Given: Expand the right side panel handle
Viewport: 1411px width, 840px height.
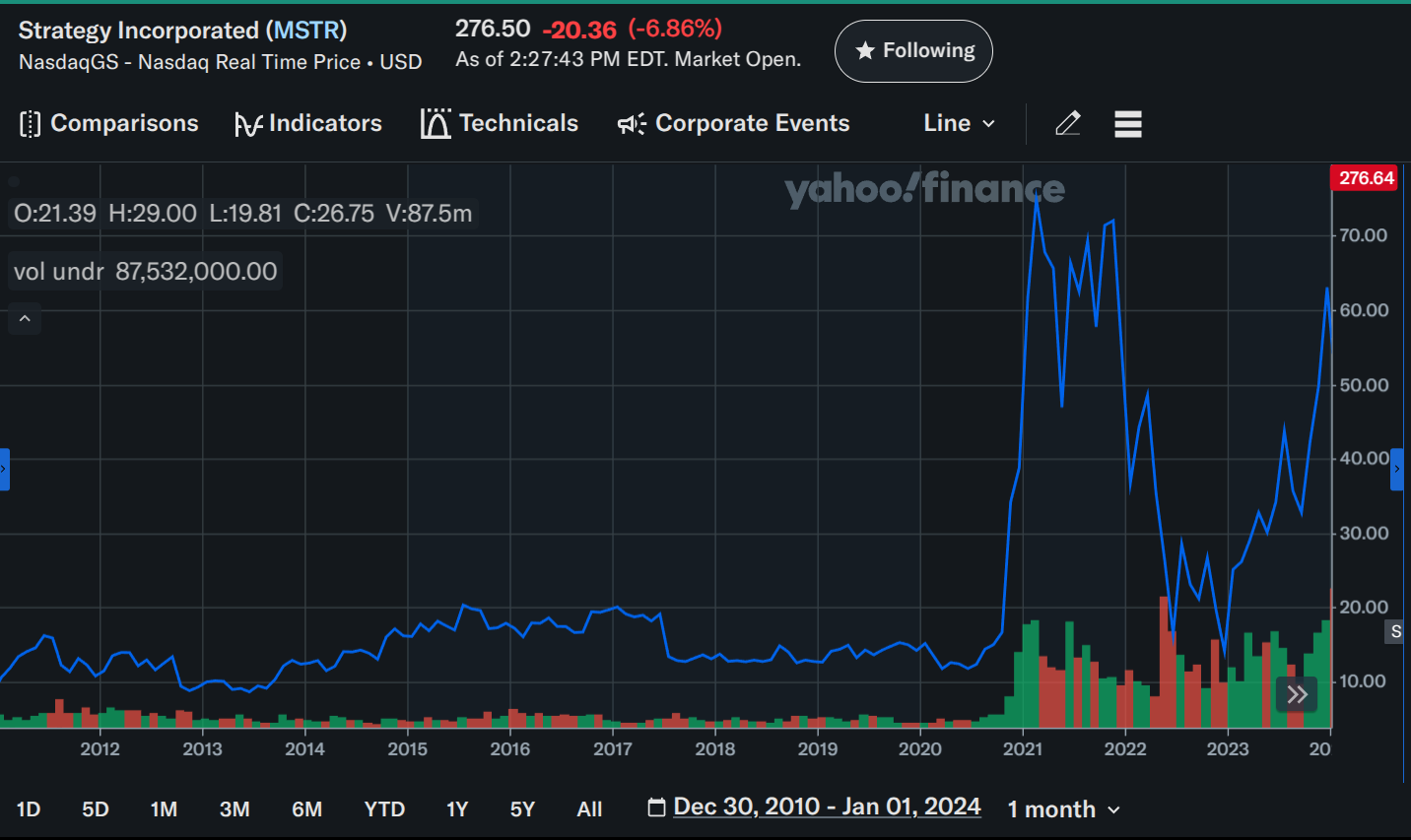Looking at the screenshot, I should coord(1396,469).
